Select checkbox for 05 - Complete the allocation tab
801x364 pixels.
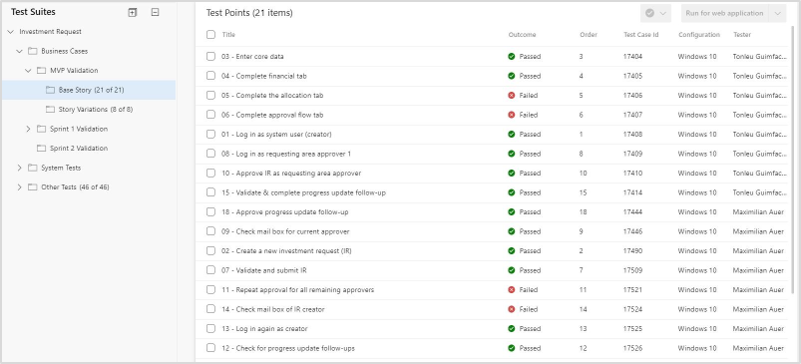(210, 95)
